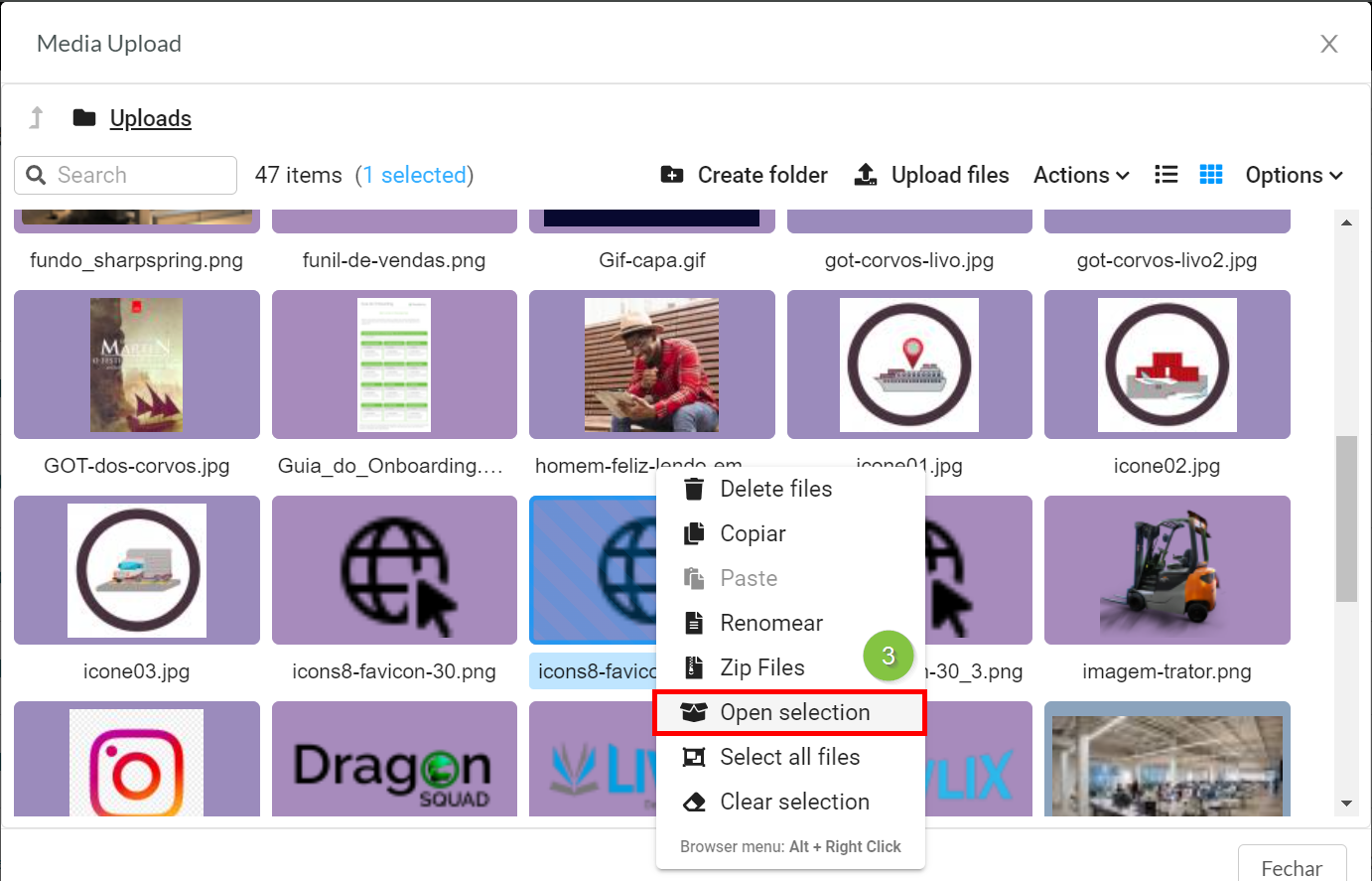Click the Uploads folder icon

(84, 118)
